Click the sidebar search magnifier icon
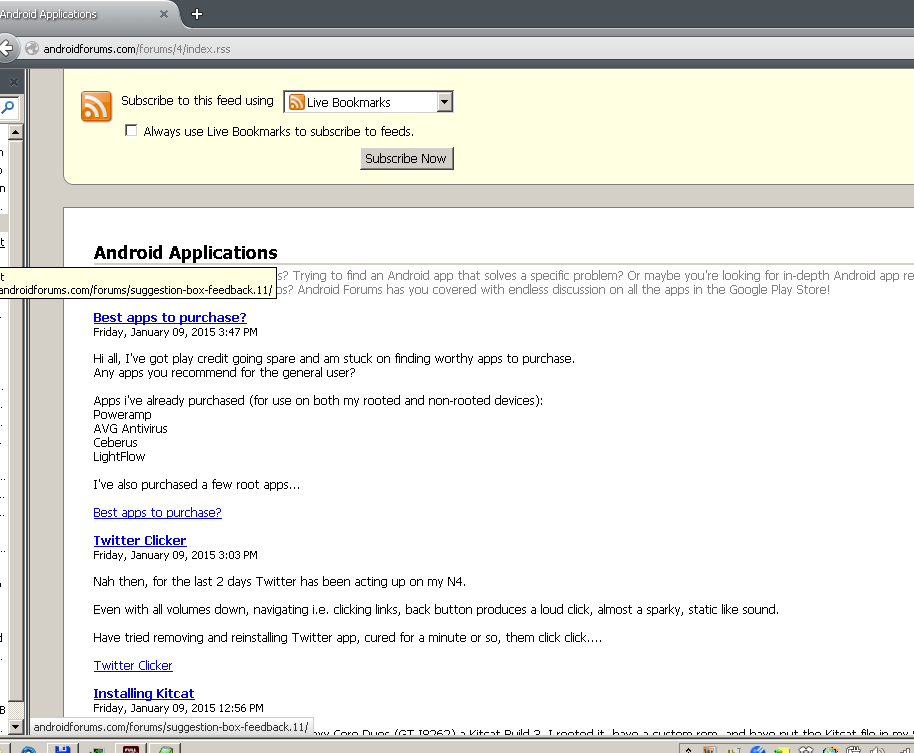Image resolution: width=914 pixels, height=753 pixels. (8, 108)
